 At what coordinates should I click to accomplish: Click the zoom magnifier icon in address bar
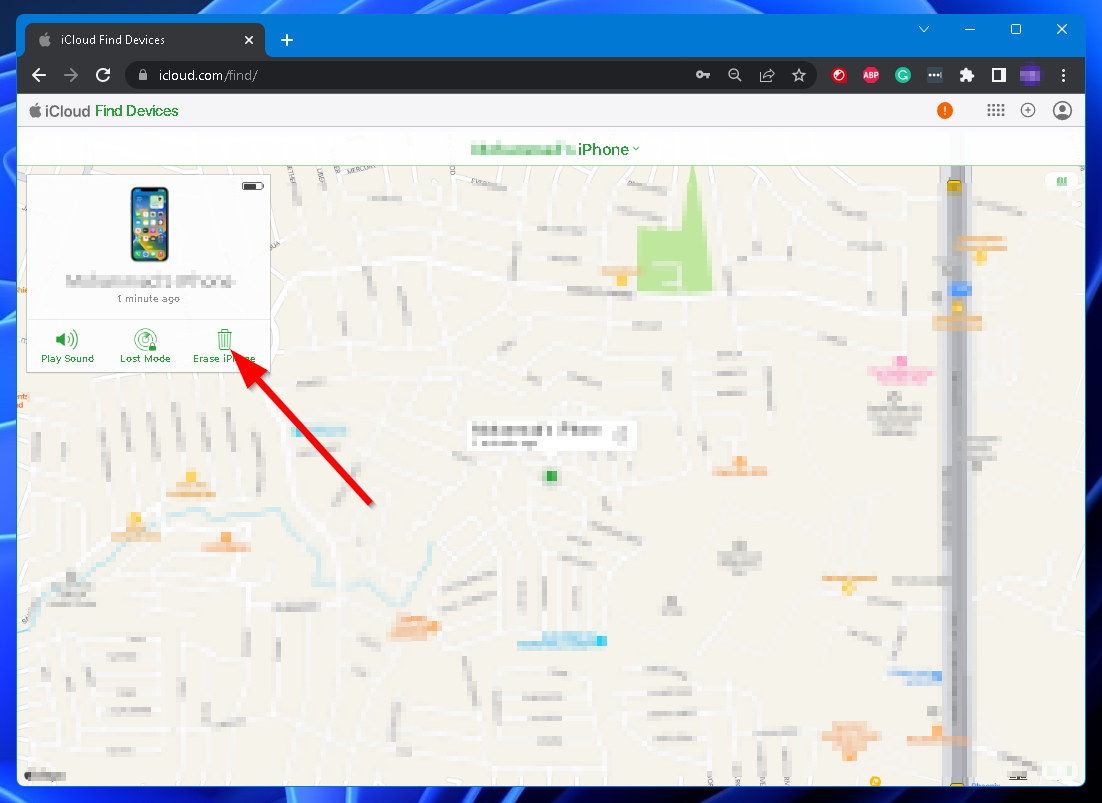734,75
